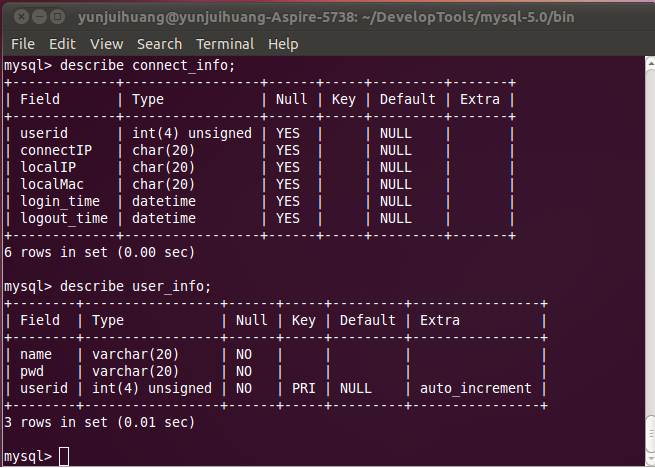The image size is (655, 468).
Task: Open the View menu
Action: (x=107, y=44)
